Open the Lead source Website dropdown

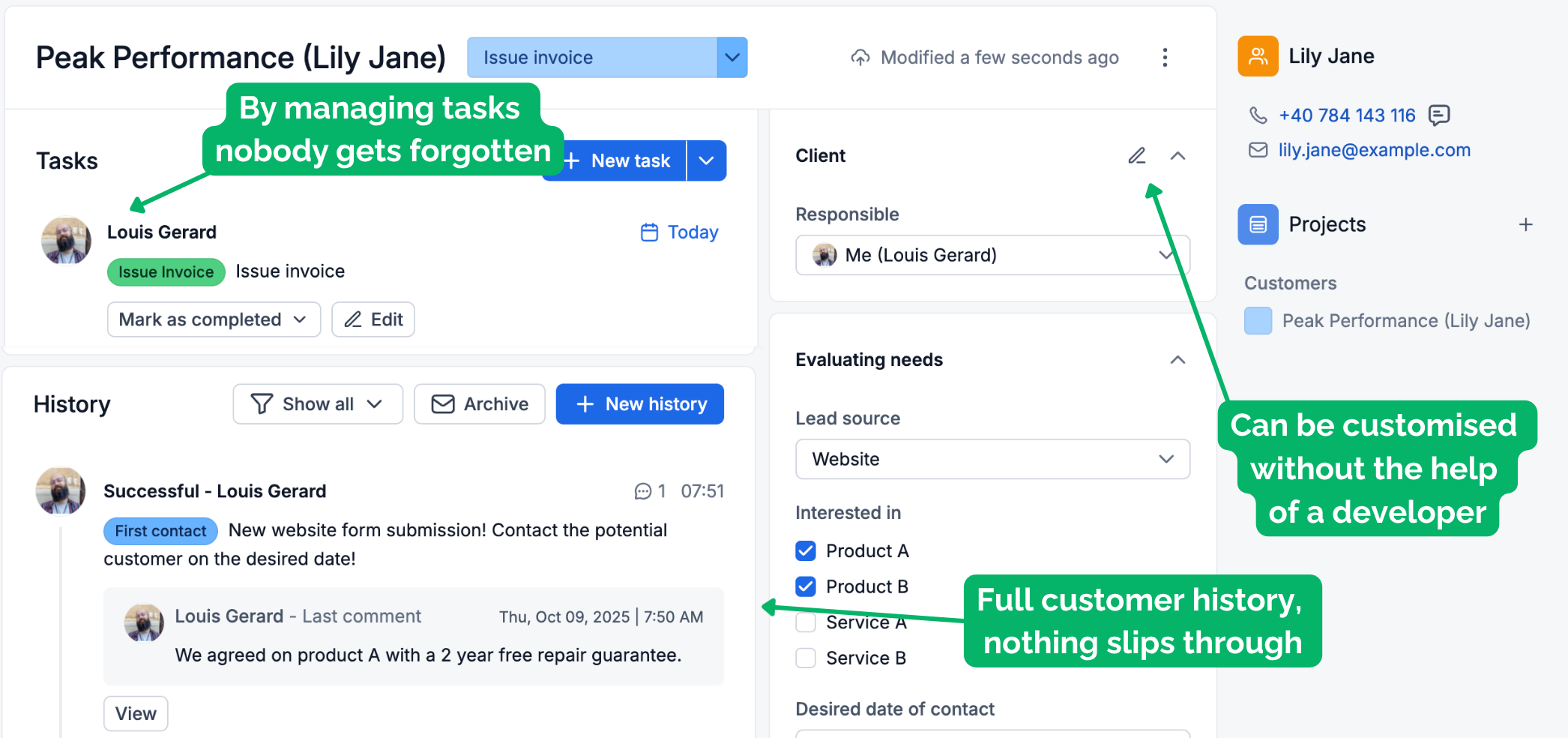992,459
